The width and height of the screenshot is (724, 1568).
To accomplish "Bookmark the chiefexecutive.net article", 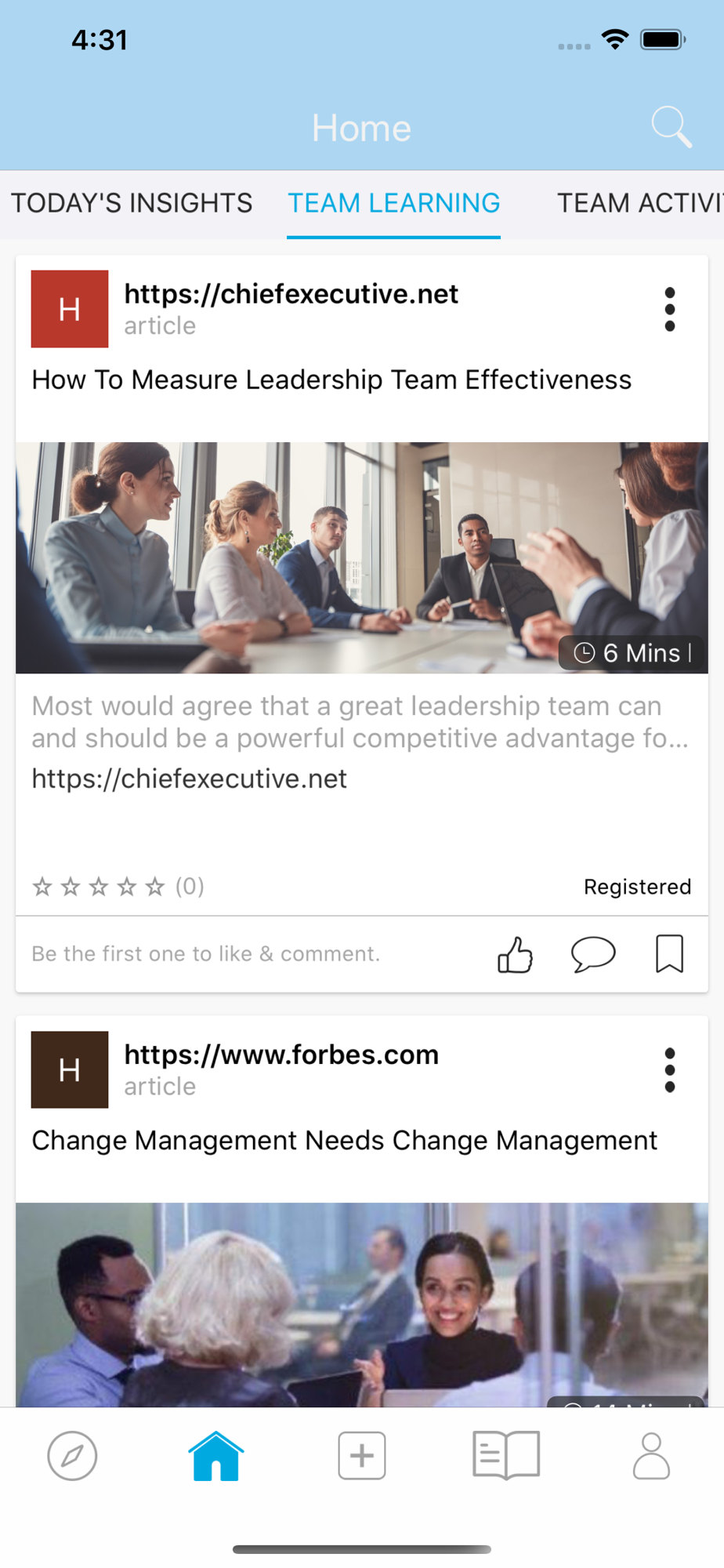I will point(669,953).
